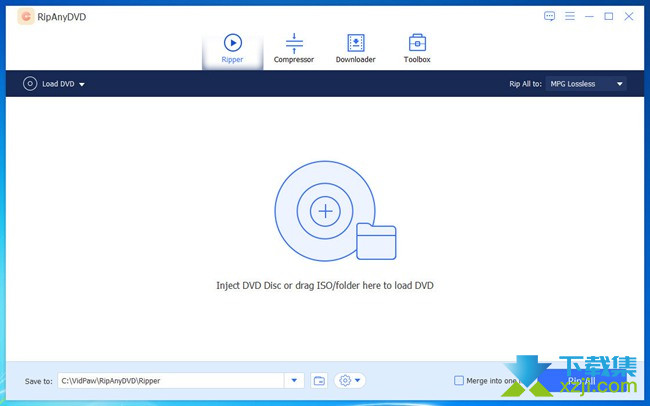Viewport: 650px width, 406px height.
Task: Open the Compressor tab
Action: (293, 49)
